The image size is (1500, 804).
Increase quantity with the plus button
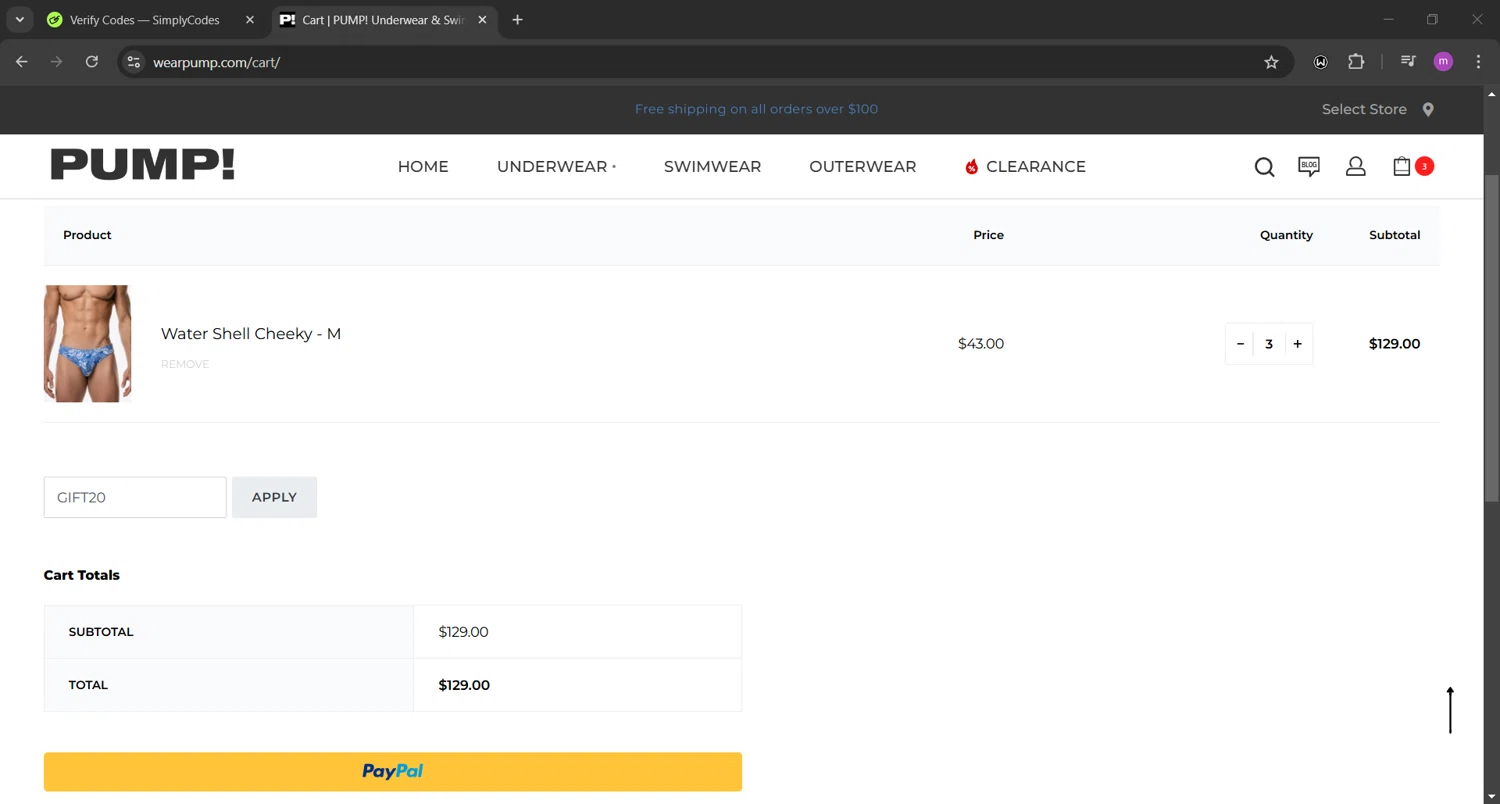(1297, 344)
